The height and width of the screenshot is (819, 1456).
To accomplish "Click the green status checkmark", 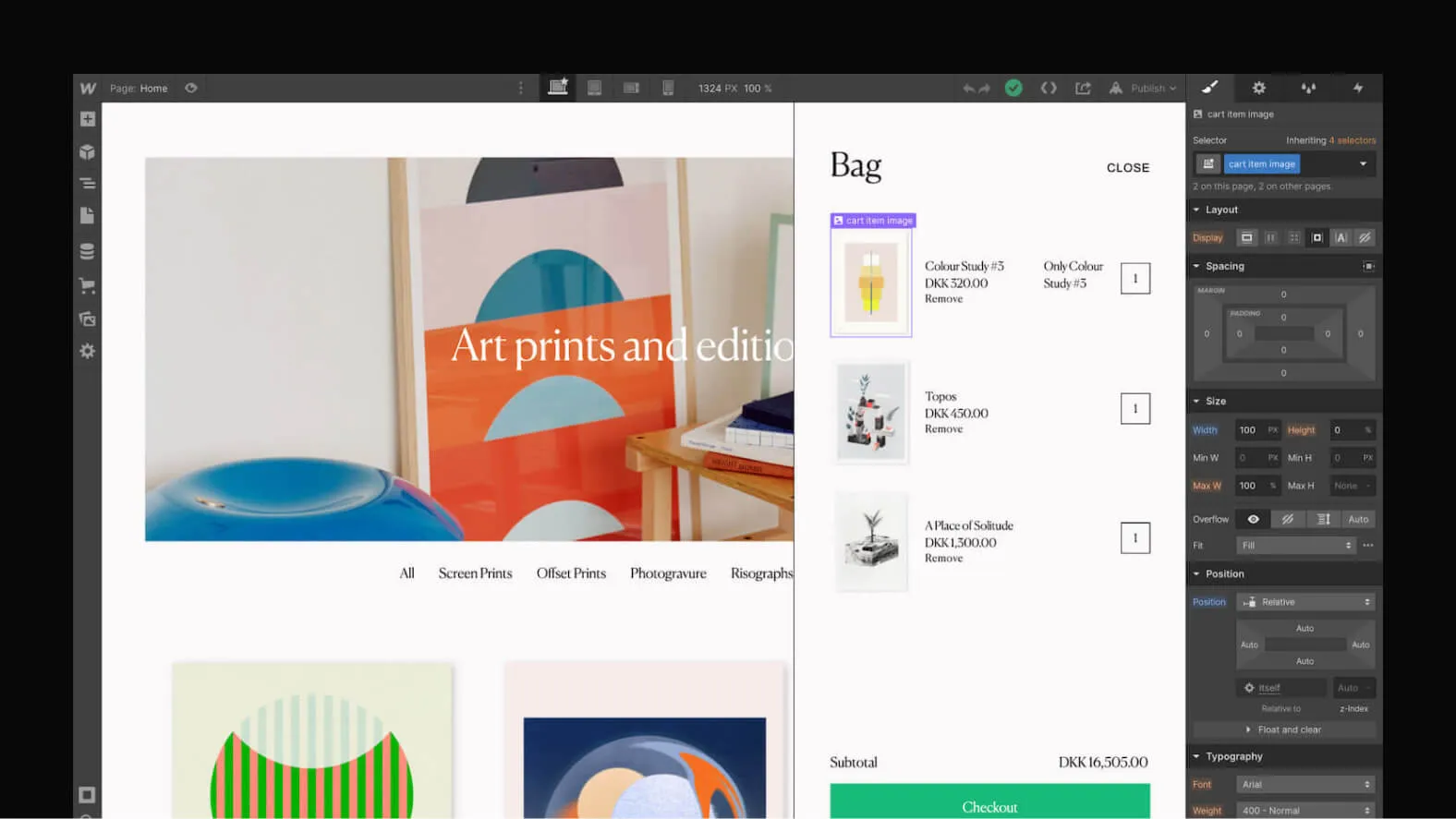I will (1013, 88).
